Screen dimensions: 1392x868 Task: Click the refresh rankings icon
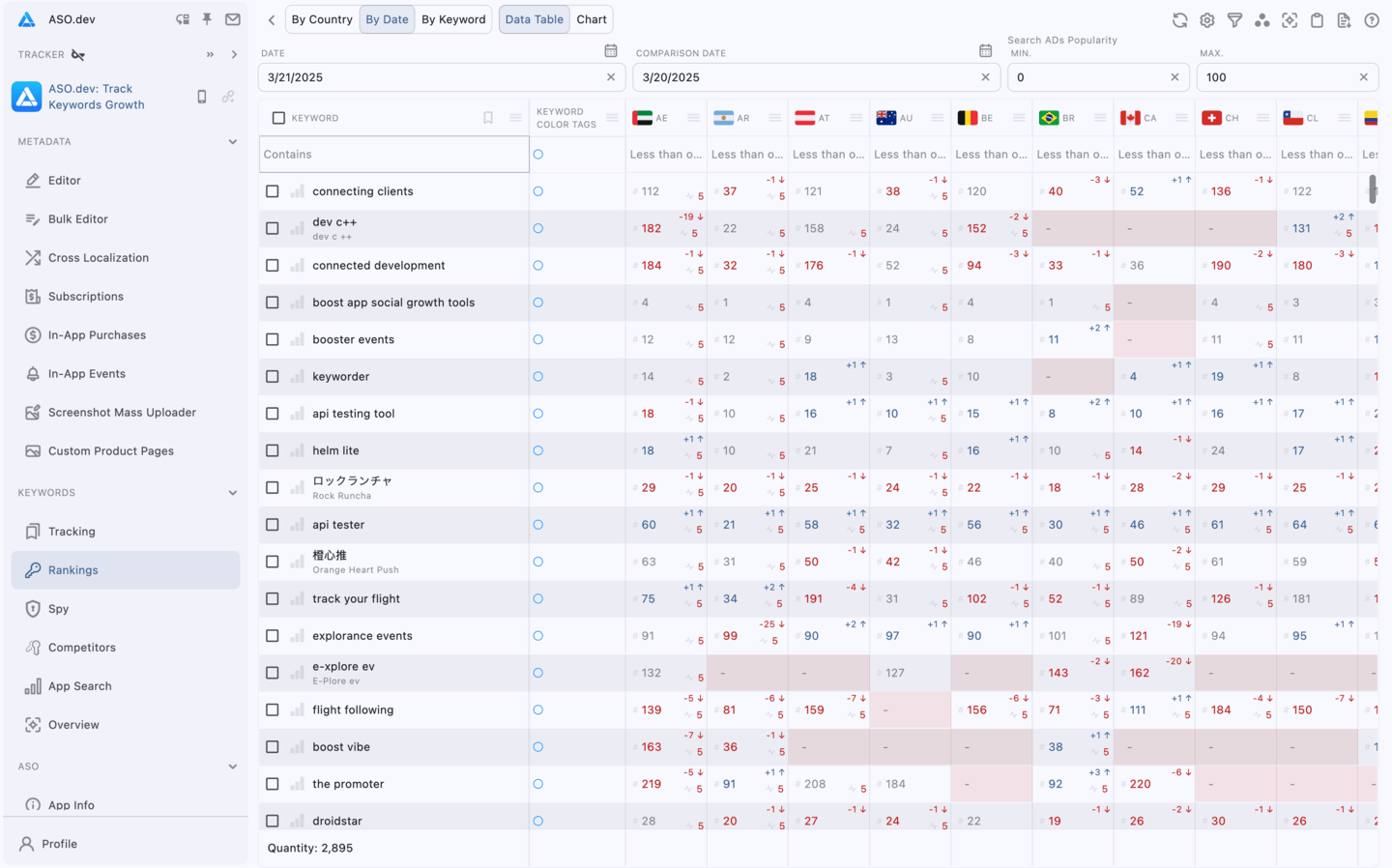[1179, 20]
